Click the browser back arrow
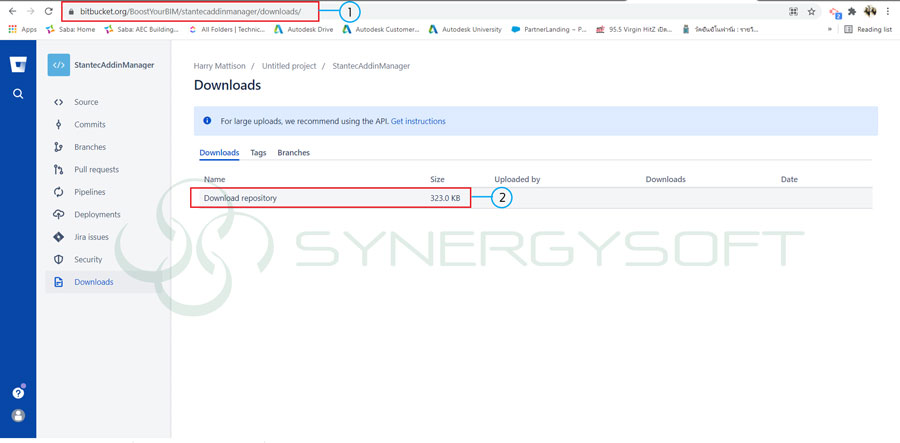This screenshot has width=900, height=443. point(12,11)
